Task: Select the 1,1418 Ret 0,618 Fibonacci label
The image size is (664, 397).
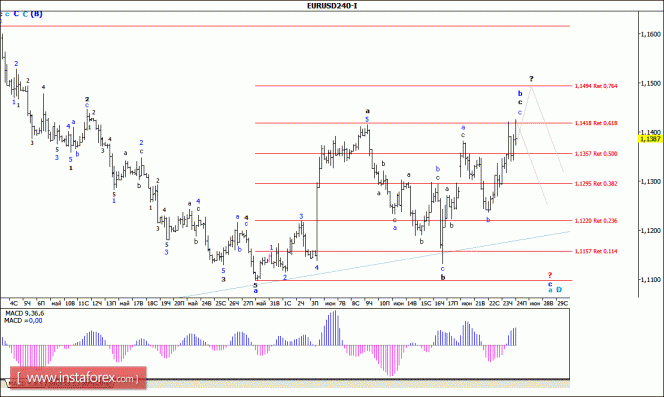Action: (596, 123)
